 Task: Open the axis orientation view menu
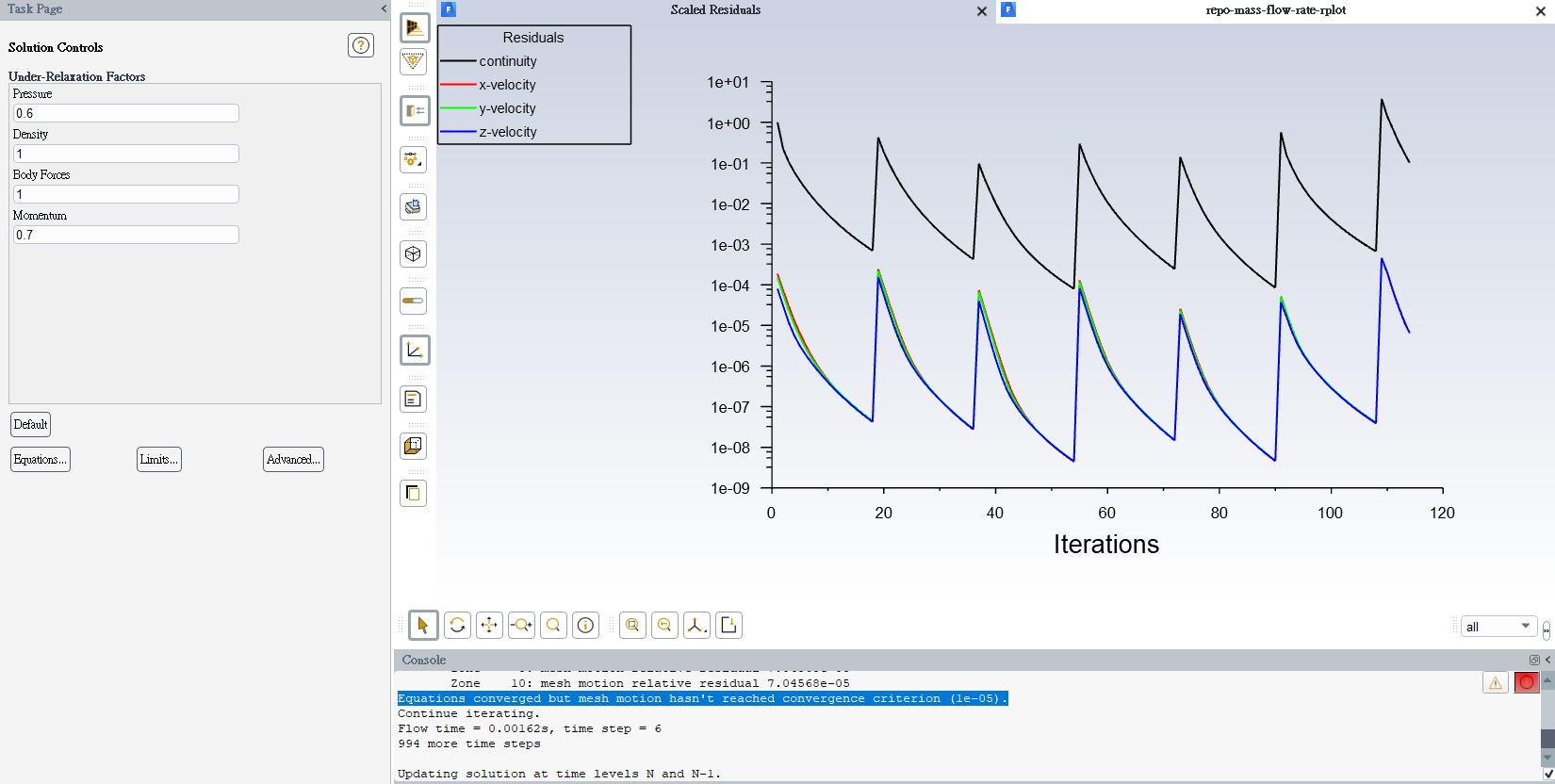coord(696,625)
